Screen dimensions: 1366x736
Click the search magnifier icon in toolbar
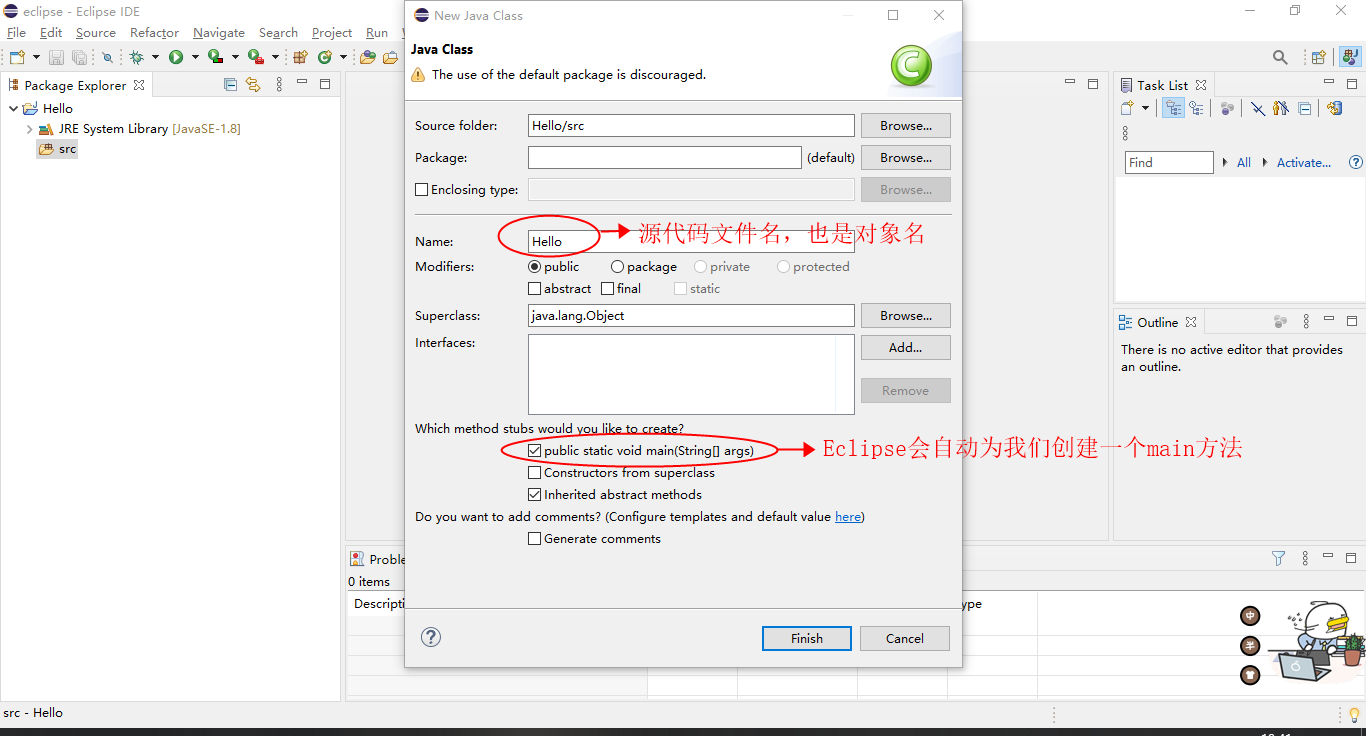pyautogui.click(x=1280, y=57)
